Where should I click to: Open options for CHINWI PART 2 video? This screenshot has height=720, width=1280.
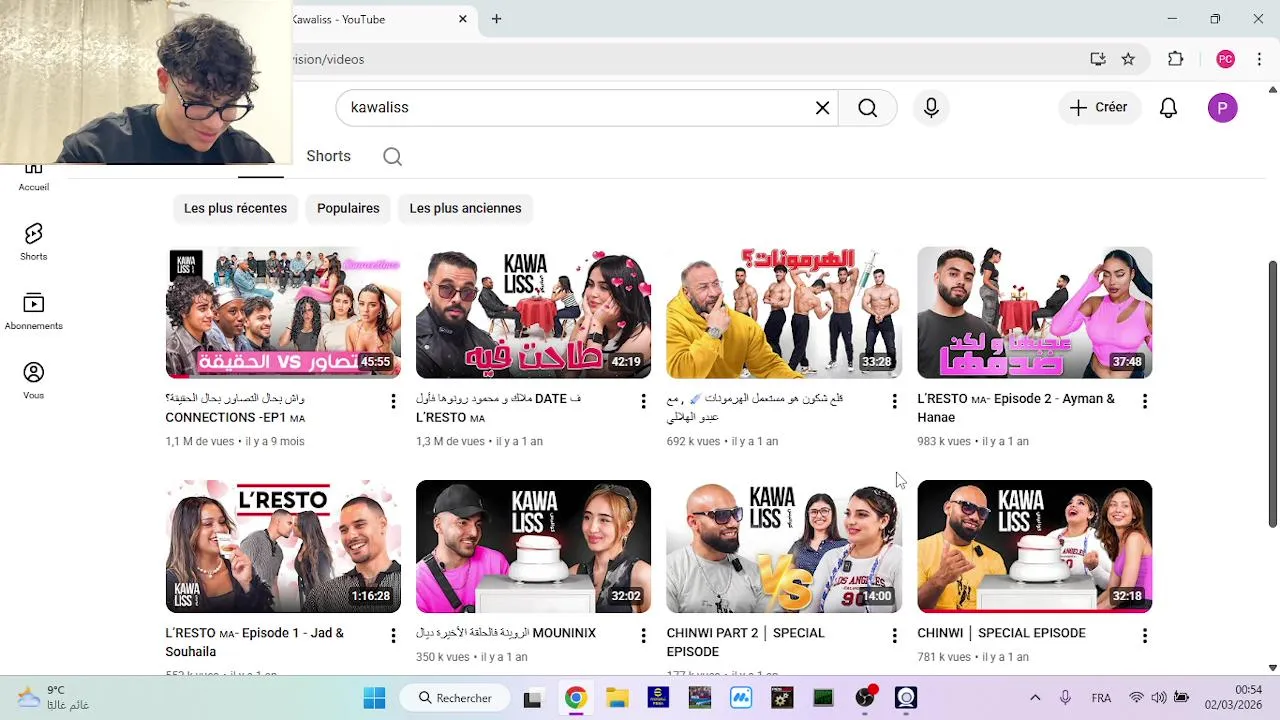tap(894, 635)
